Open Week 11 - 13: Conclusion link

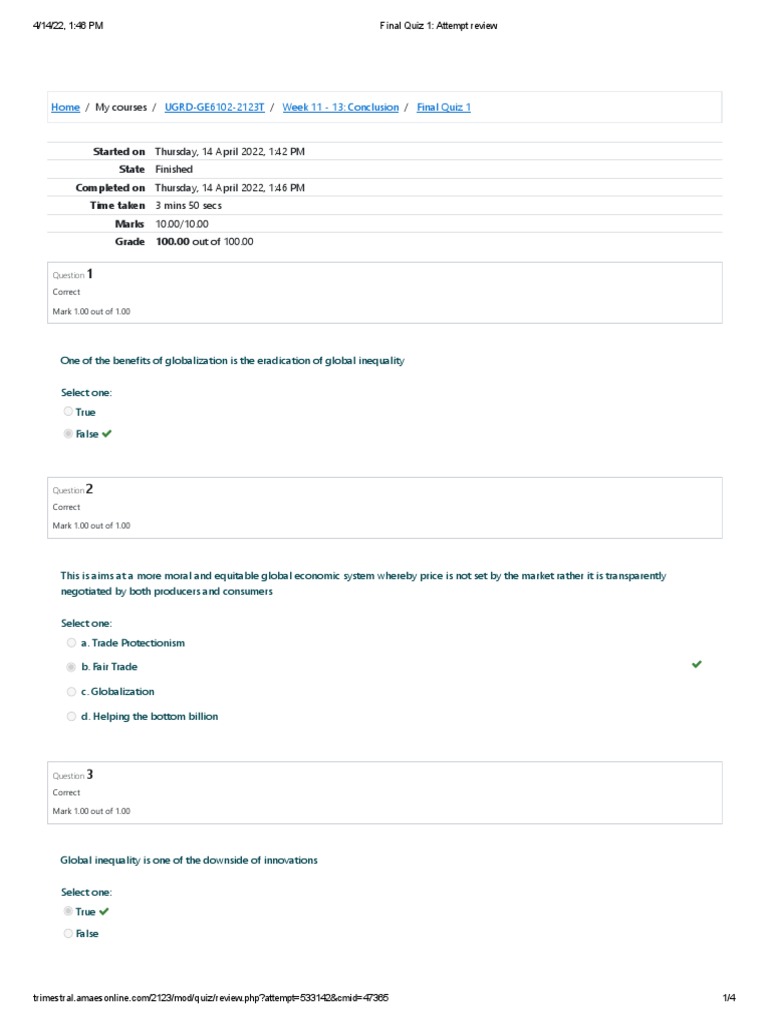(x=340, y=107)
